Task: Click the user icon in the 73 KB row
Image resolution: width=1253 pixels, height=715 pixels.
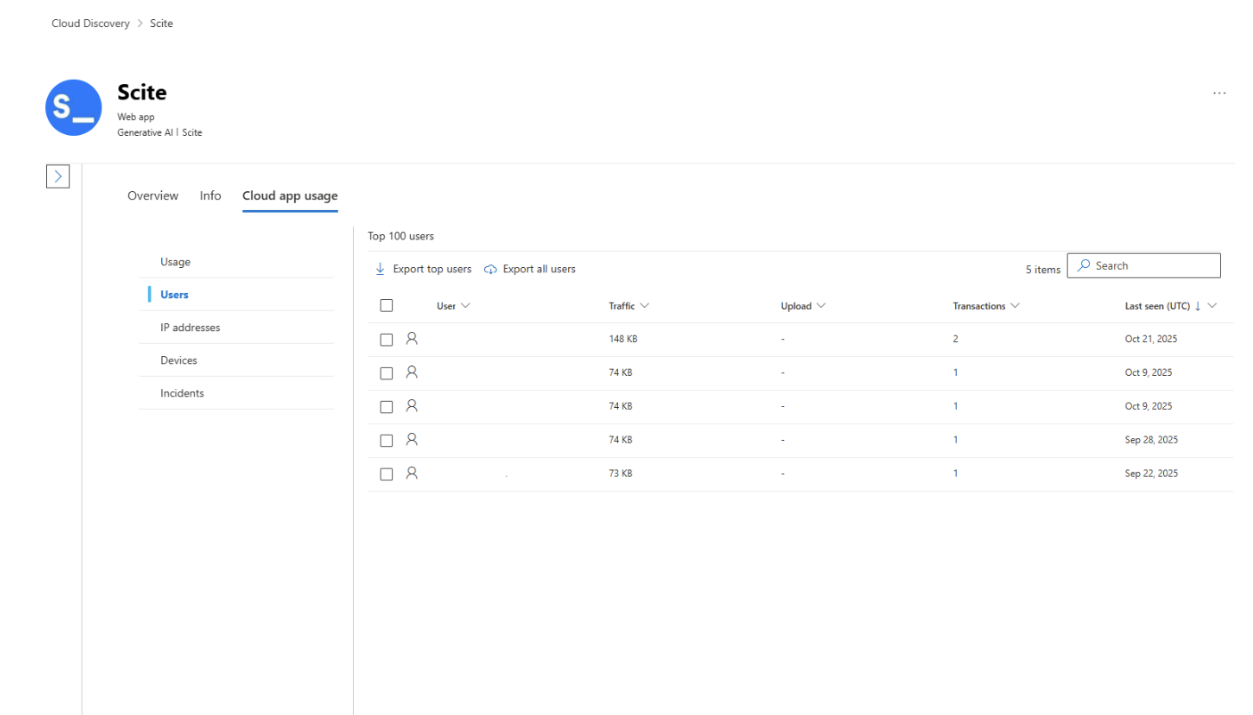Action: click(x=411, y=473)
